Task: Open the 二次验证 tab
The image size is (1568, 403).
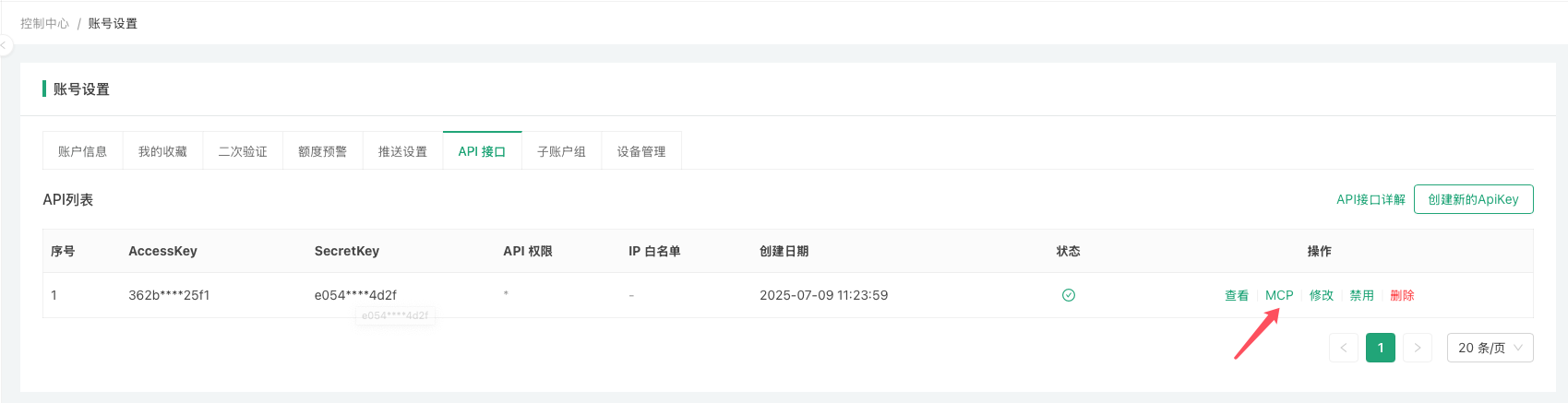Action: (x=243, y=151)
